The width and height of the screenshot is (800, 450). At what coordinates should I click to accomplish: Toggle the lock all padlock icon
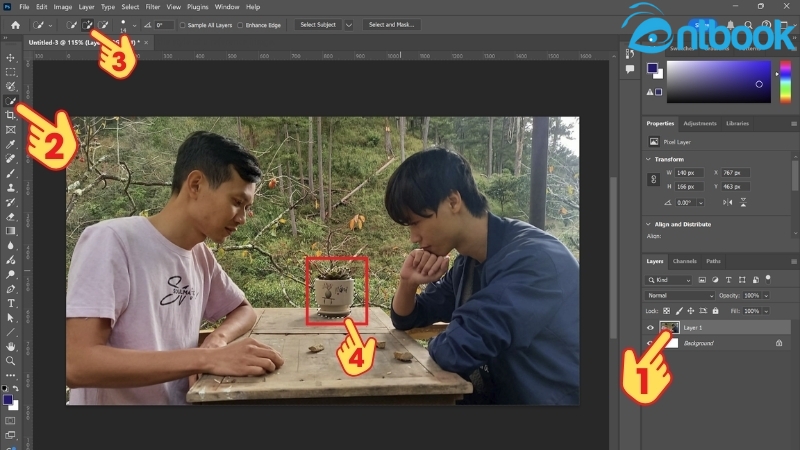715,311
